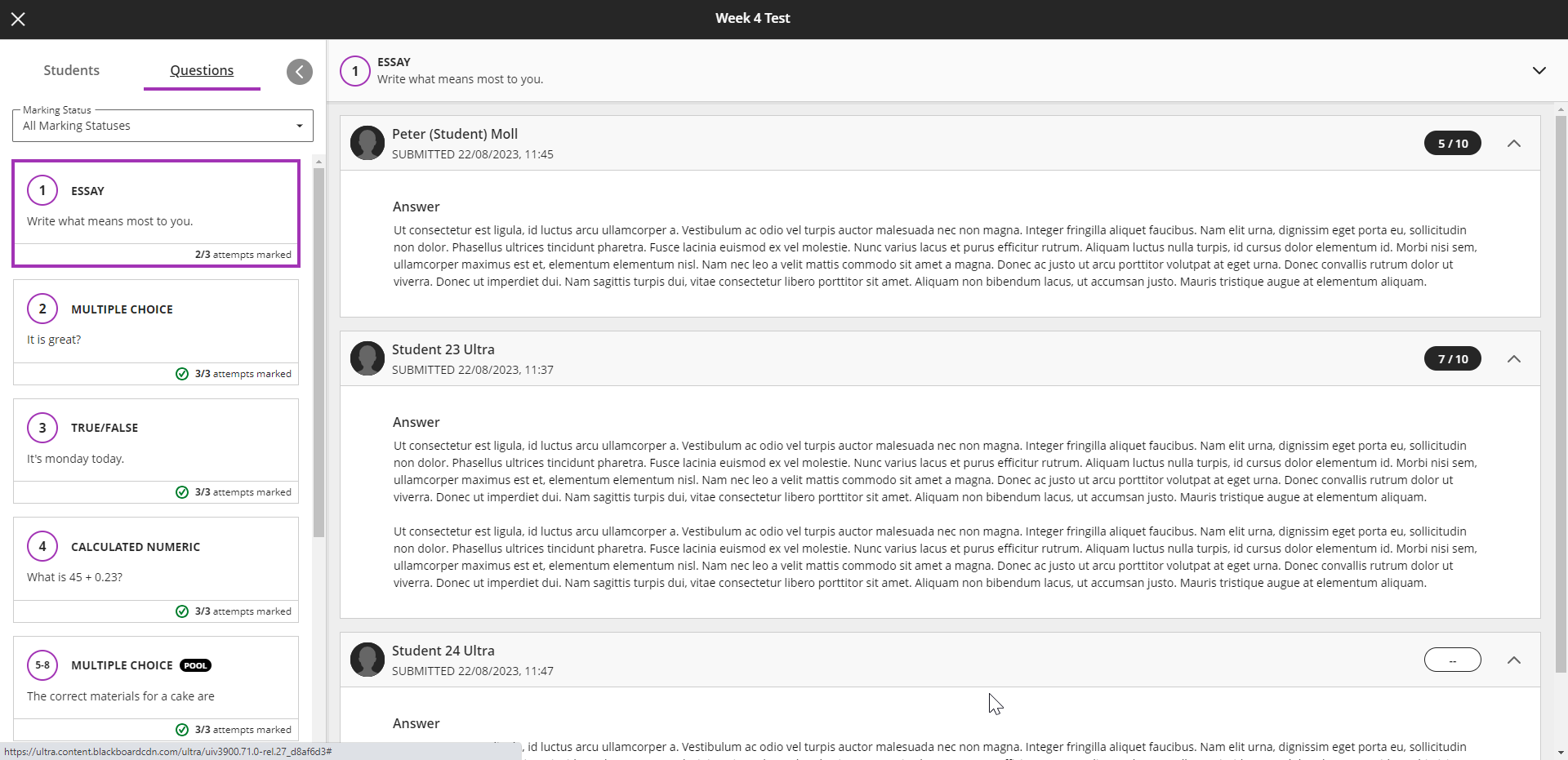This screenshot has height=760, width=1568.
Task: Collapse the questions sidebar with the arrow button
Action: tap(300, 72)
